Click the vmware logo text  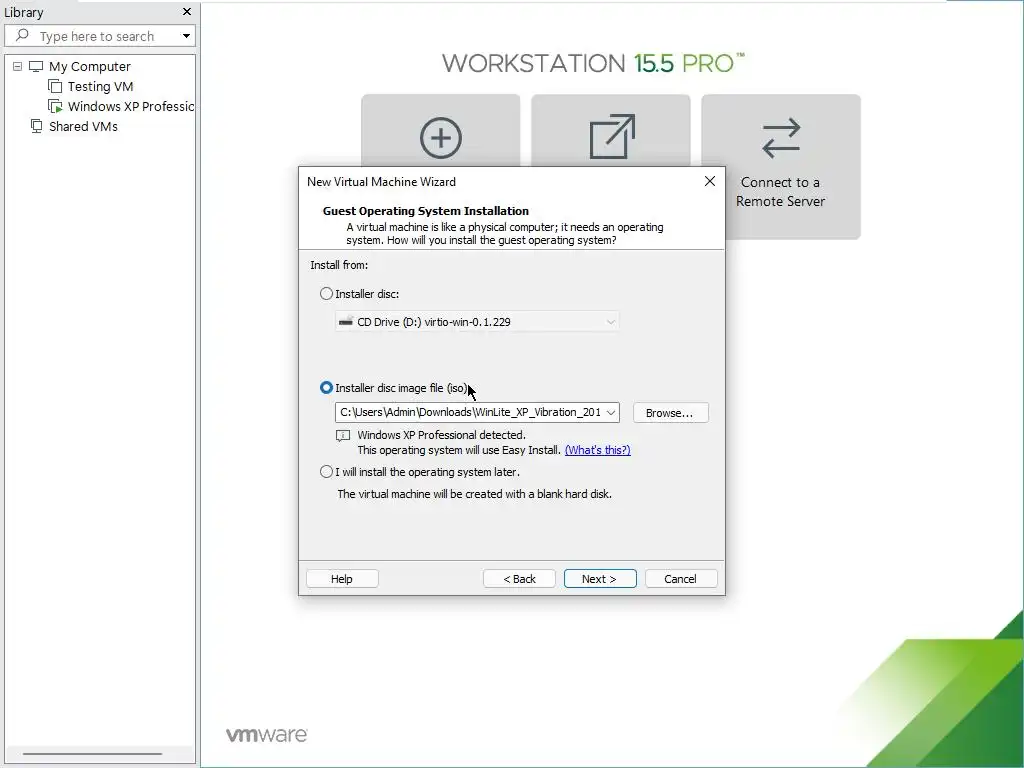pos(266,735)
